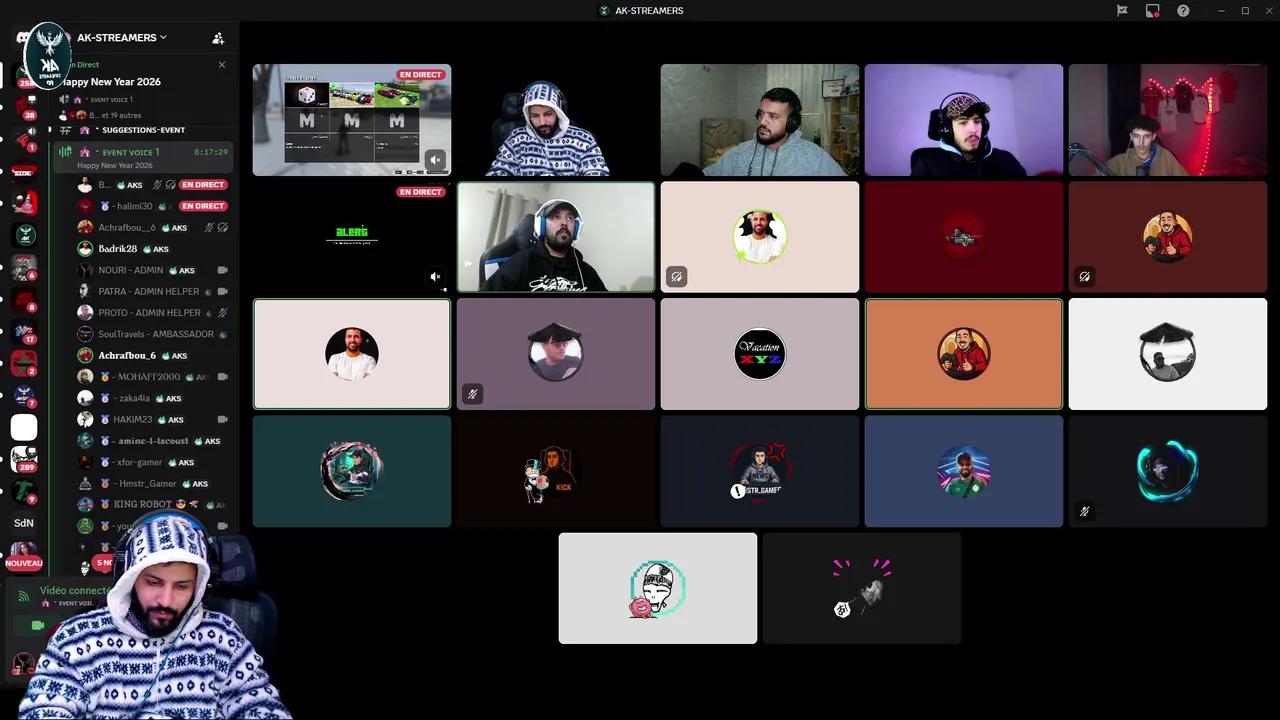Open the server icon with badge 6
Image resolution: width=1280 pixels, height=720 pixels.
[24, 267]
